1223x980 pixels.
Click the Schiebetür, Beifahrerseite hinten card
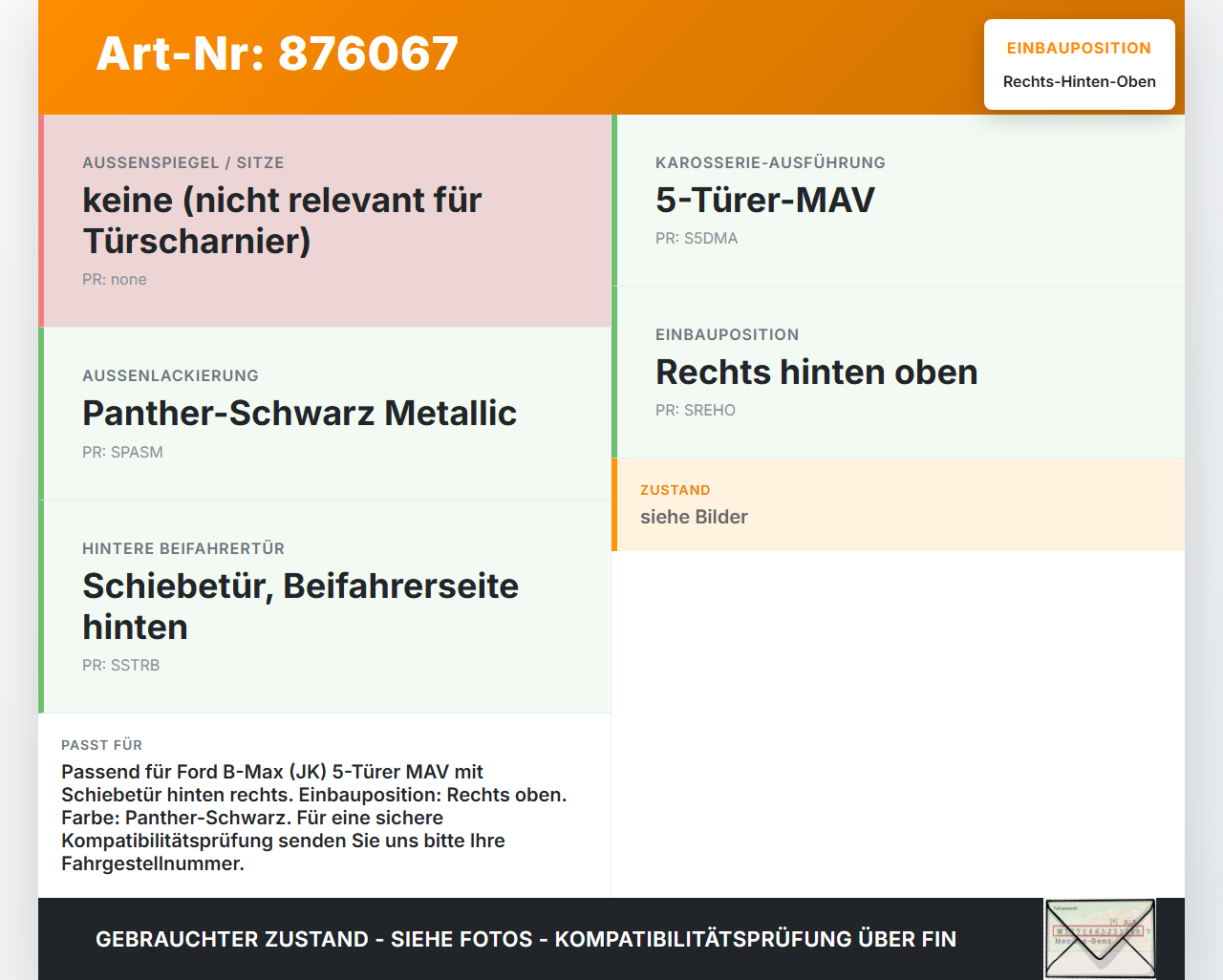325,607
